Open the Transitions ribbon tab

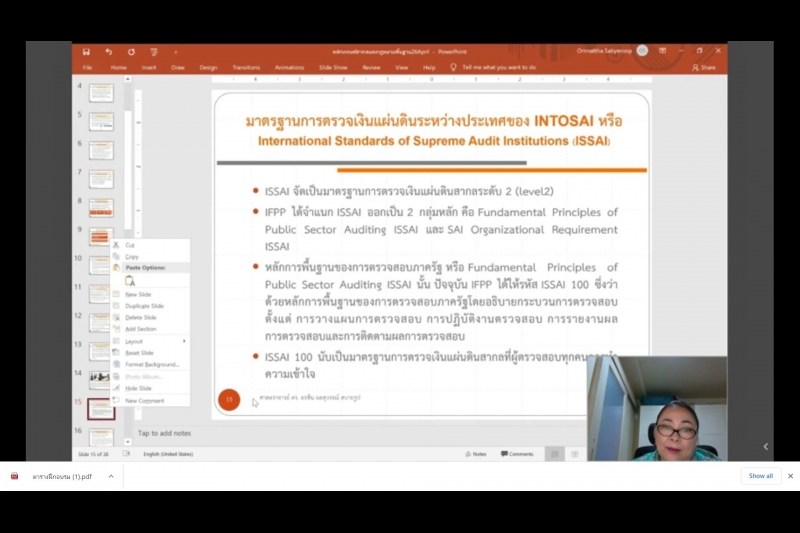(246, 67)
